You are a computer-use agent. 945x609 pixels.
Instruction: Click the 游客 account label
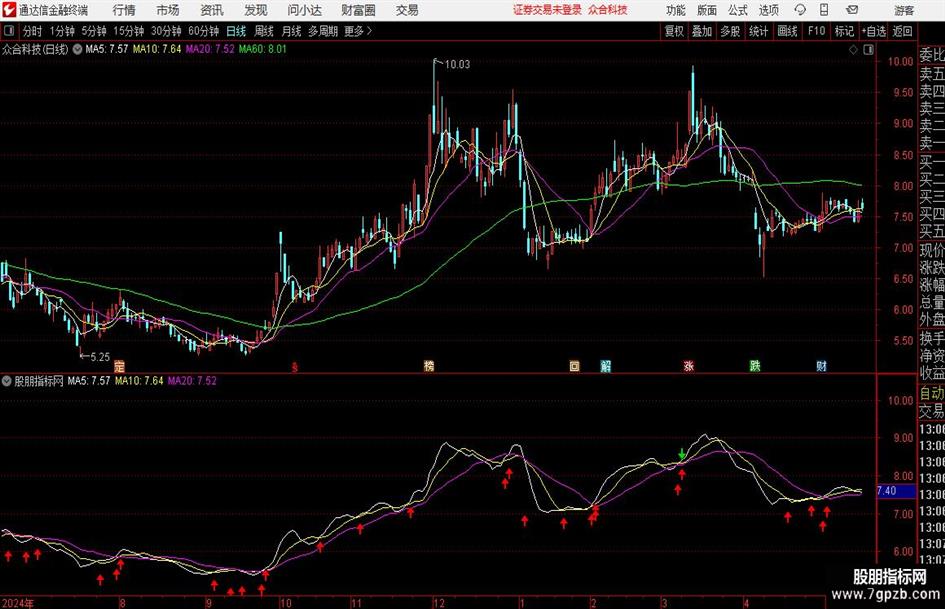pyautogui.click(x=904, y=10)
